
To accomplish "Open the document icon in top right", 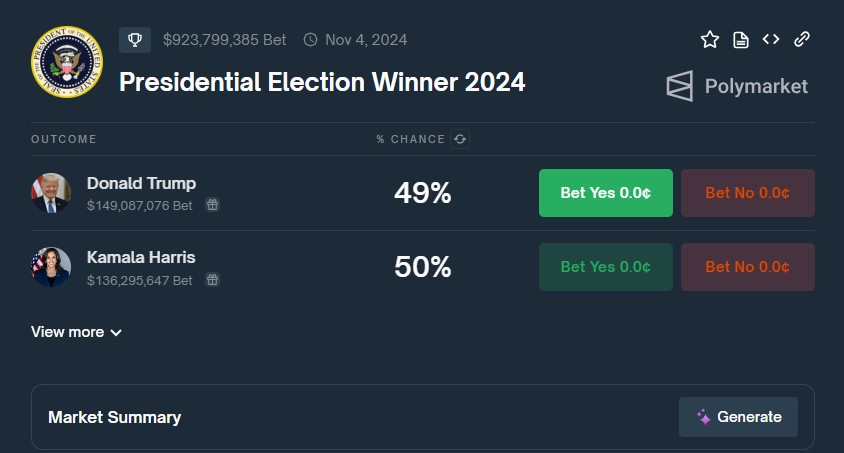I will click(x=741, y=40).
